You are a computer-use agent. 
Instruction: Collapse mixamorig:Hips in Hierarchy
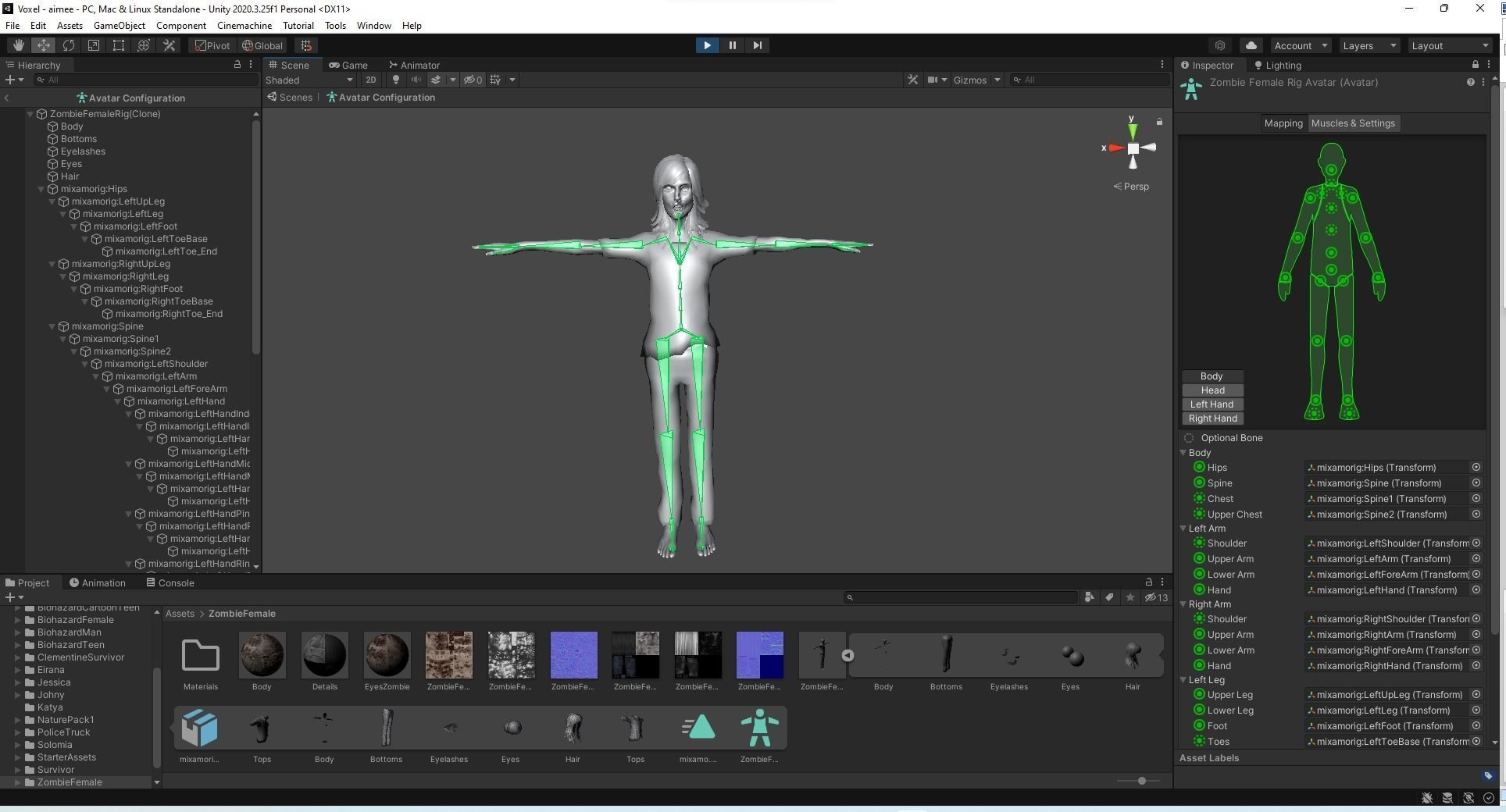[x=41, y=189]
